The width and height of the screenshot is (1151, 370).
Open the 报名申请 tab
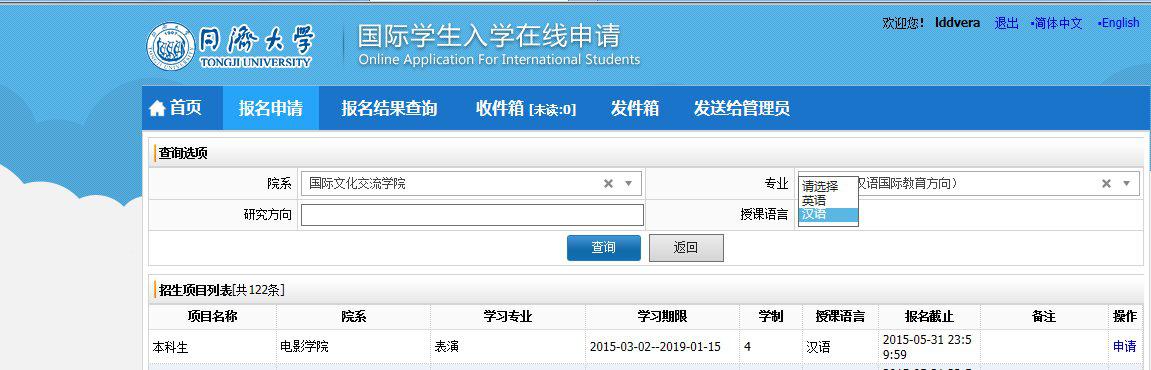271,109
